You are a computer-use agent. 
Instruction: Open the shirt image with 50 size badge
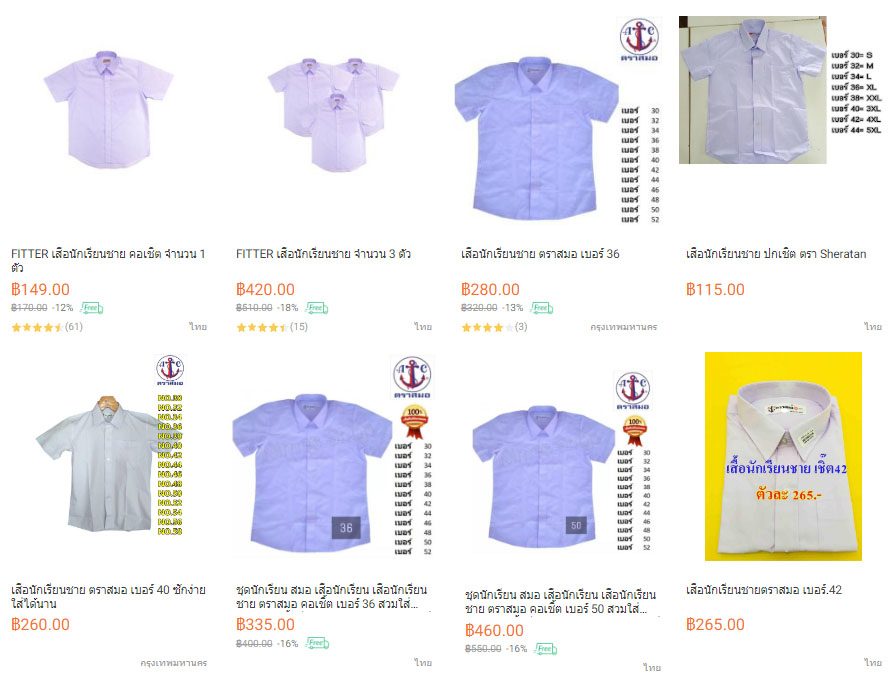click(x=562, y=461)
